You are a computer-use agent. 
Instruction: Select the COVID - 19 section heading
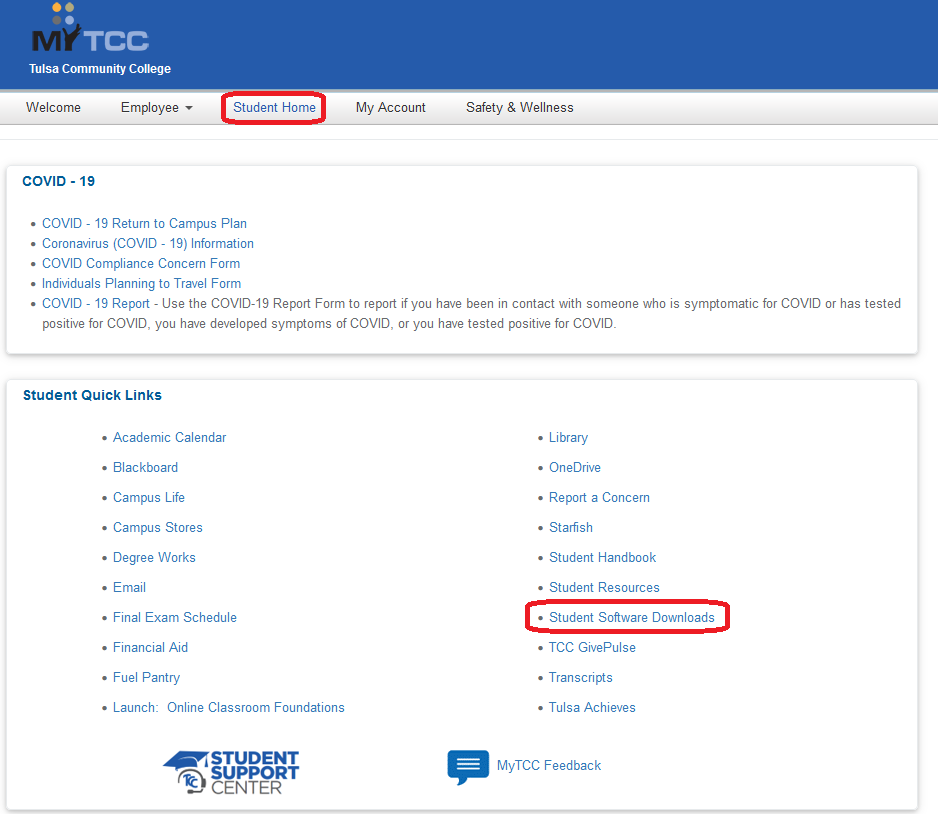59,181
